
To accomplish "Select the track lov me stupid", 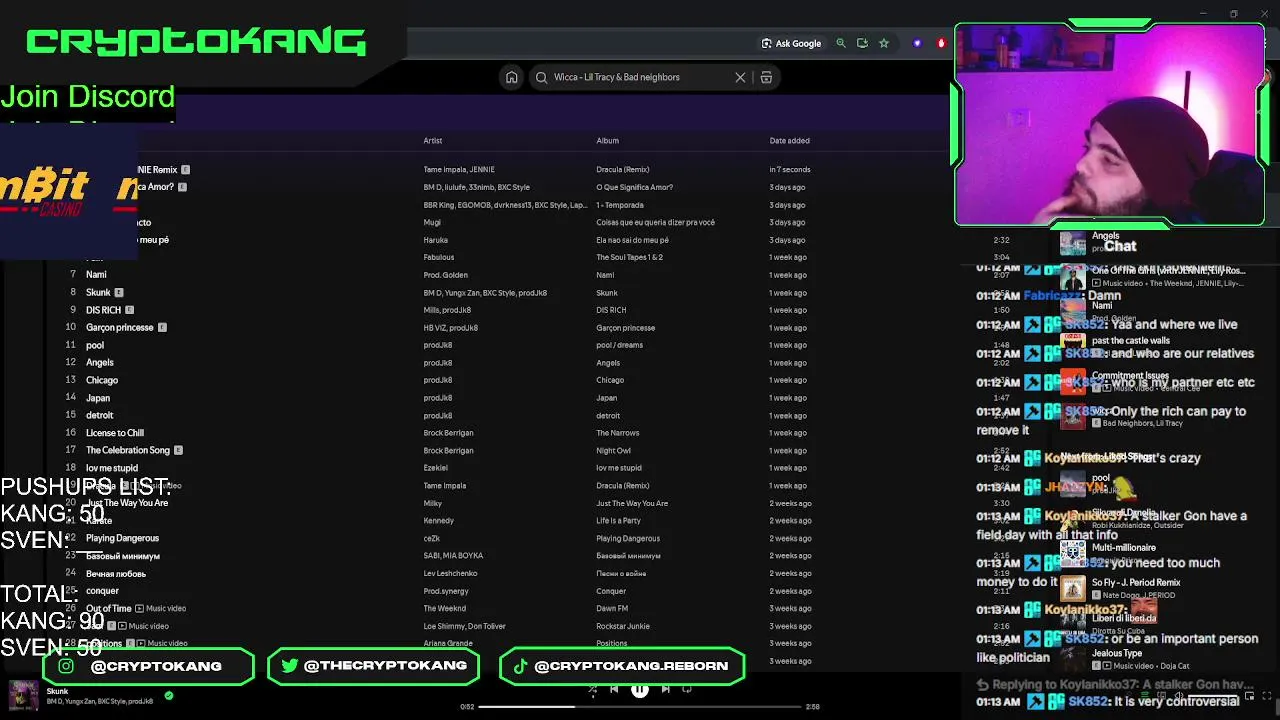I will (x=112, y=468).
